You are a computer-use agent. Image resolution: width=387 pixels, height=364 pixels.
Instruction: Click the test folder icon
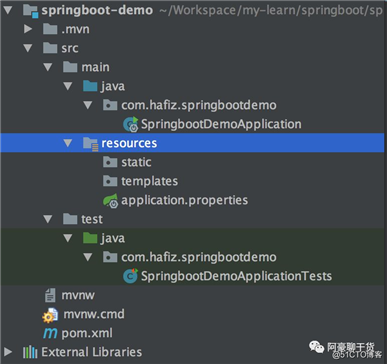tap(70, 219)
